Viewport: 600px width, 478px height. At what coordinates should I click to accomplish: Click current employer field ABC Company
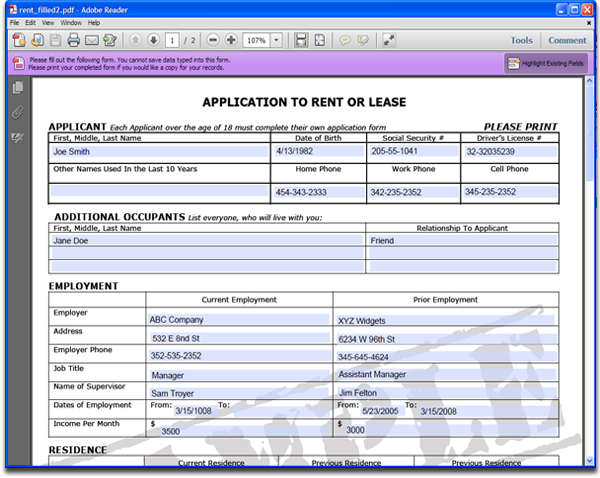239,320
